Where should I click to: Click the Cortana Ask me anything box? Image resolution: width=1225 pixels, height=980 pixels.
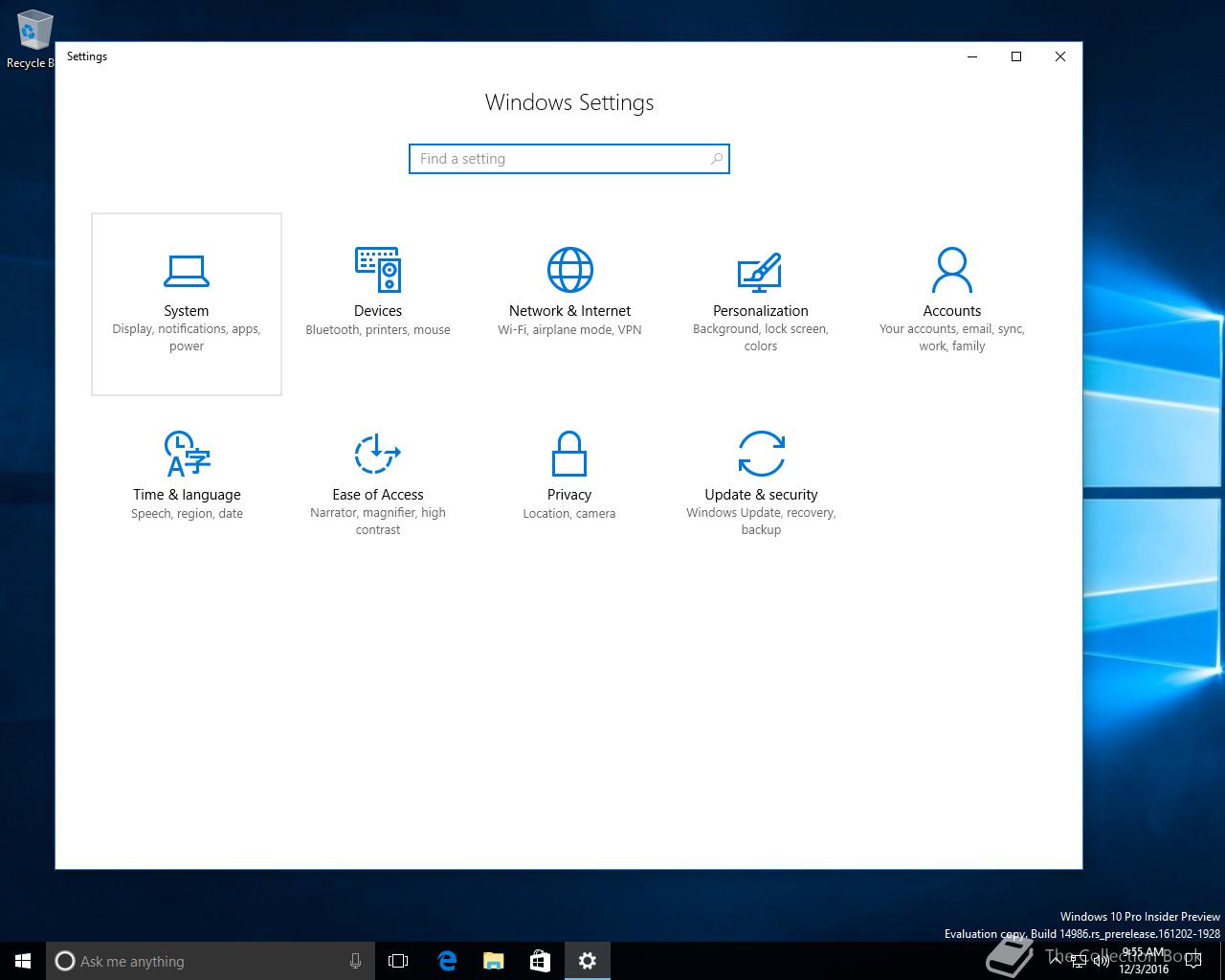(210, 961)
